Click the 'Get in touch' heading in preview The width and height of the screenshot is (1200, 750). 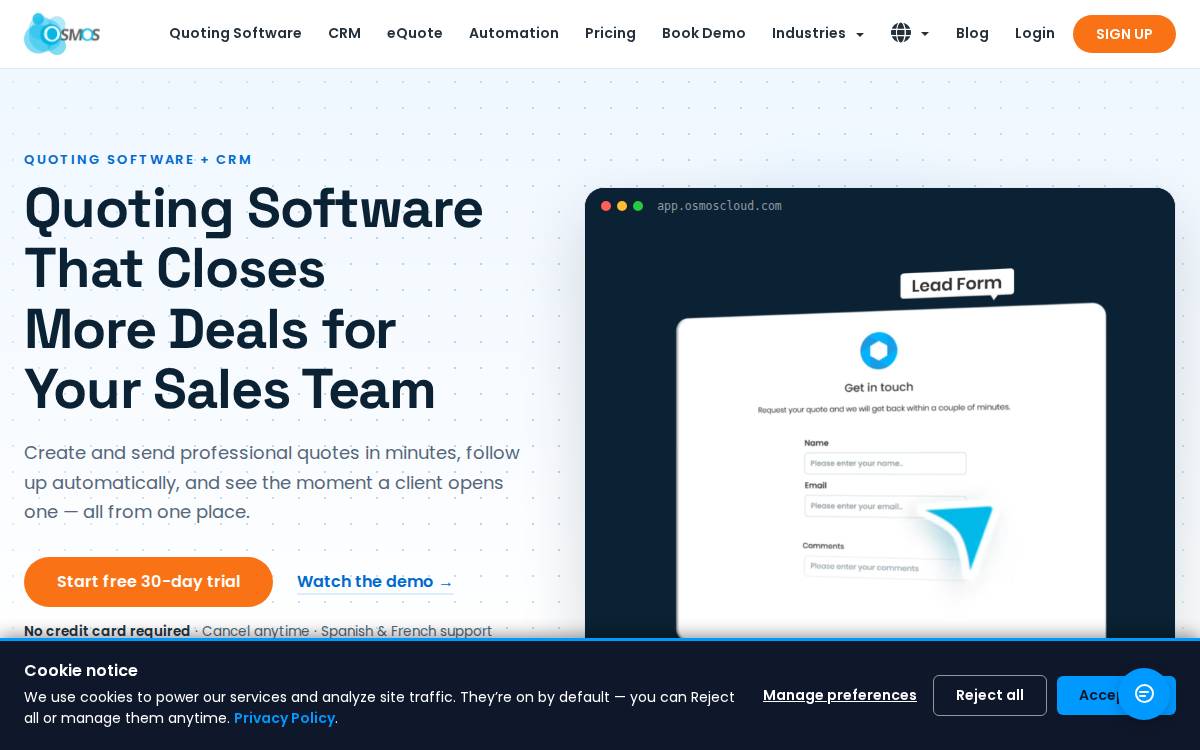879,387
